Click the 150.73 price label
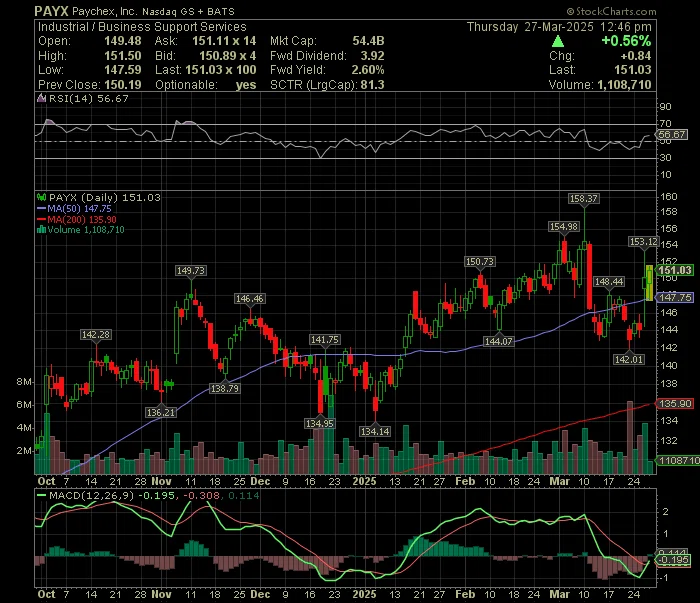This screenshot has height=603, width=700. [479, 262]
